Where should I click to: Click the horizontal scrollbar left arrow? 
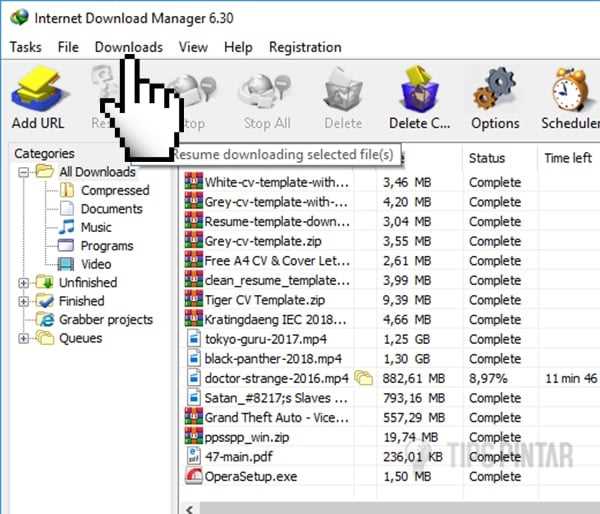coord(189,509)
